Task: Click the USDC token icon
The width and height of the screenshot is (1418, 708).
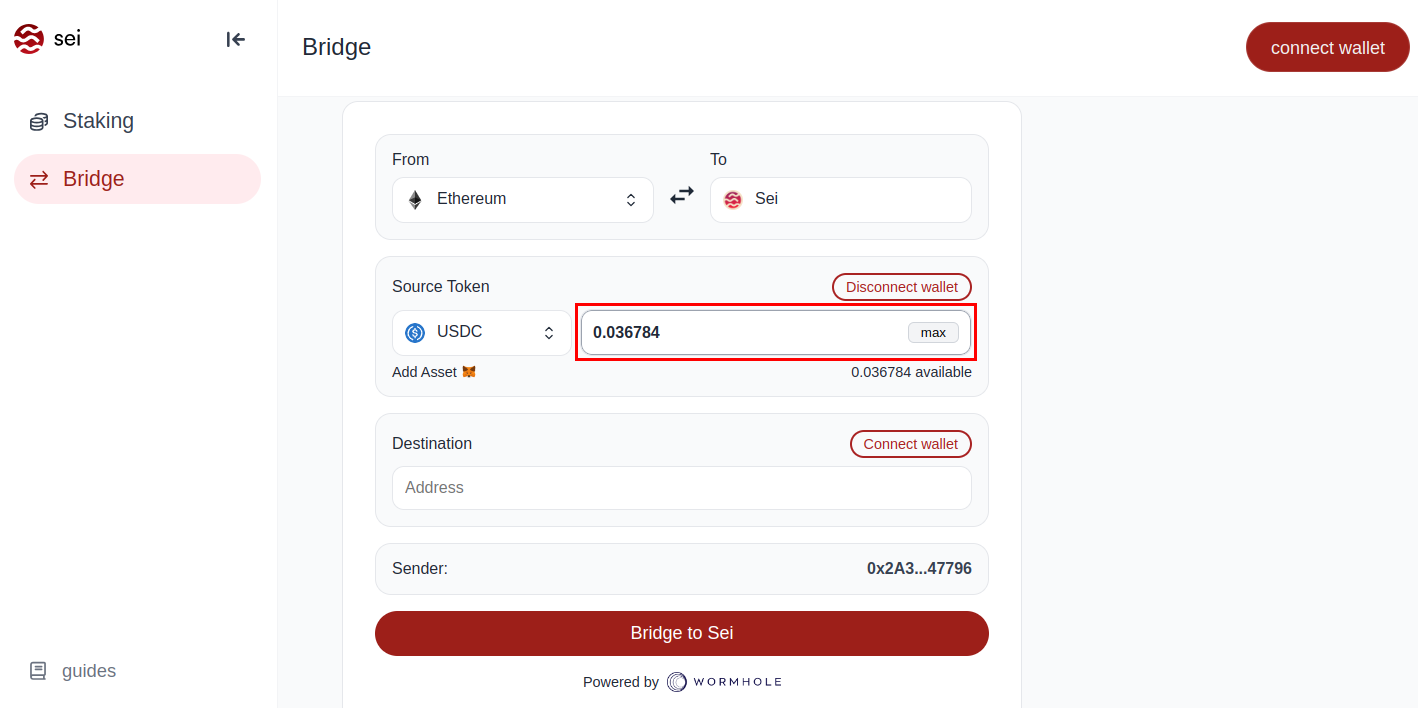Action: pos(415,333)
